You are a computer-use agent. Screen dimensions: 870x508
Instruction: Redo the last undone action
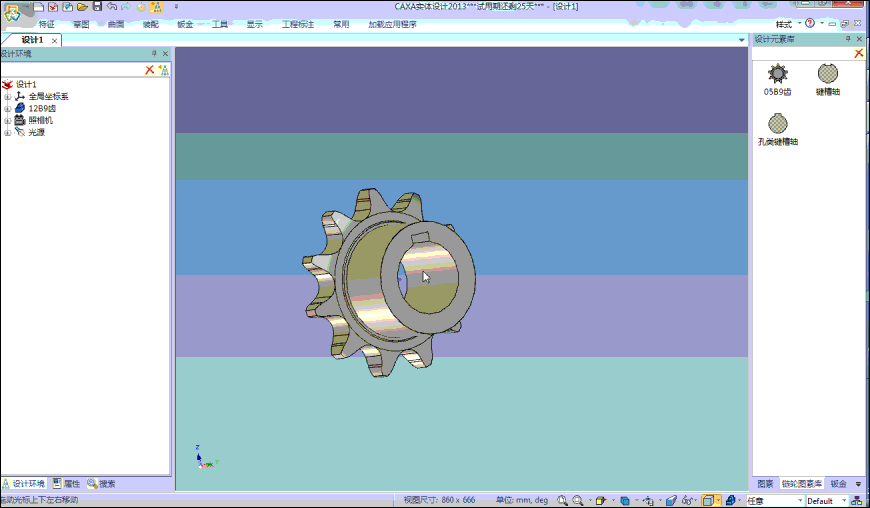[126, 7]
